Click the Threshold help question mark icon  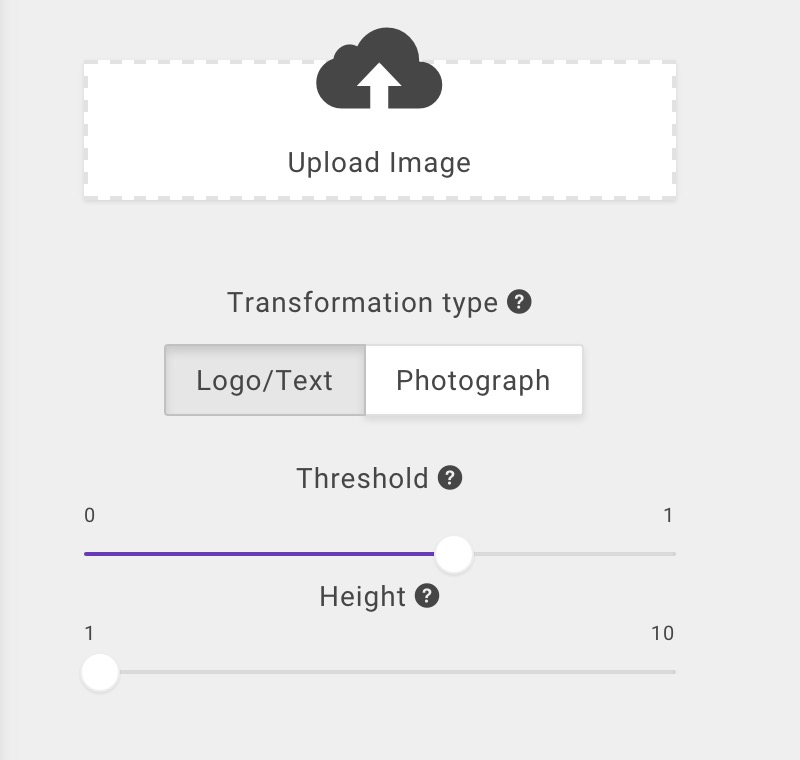point(450,478)
